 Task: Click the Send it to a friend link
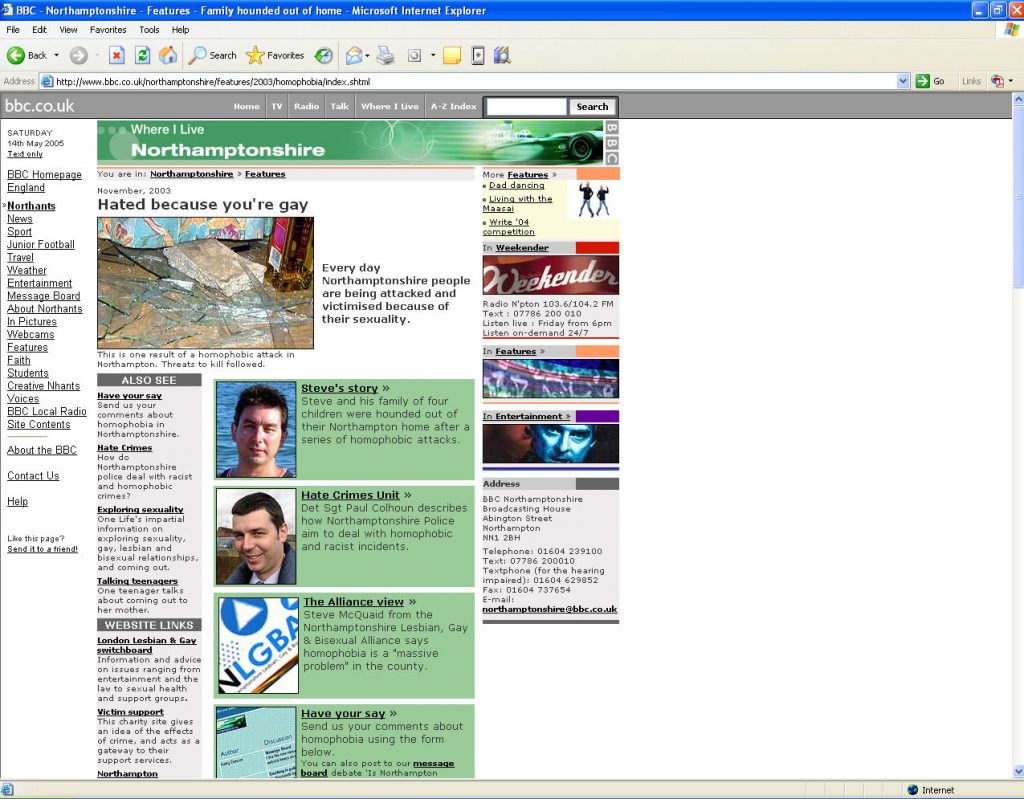pos(42,549)
